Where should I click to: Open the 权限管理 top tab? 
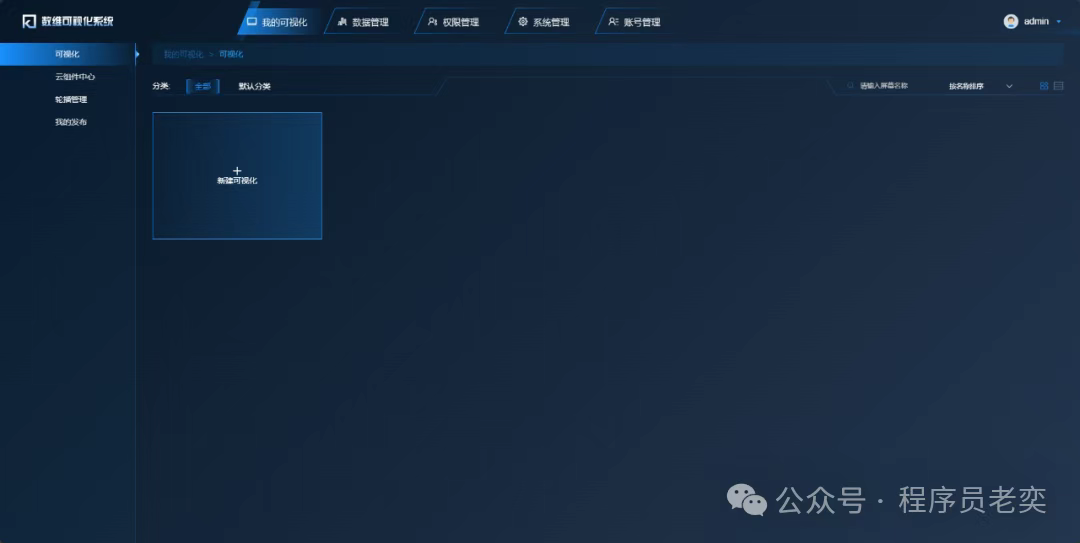pos(454,22)
